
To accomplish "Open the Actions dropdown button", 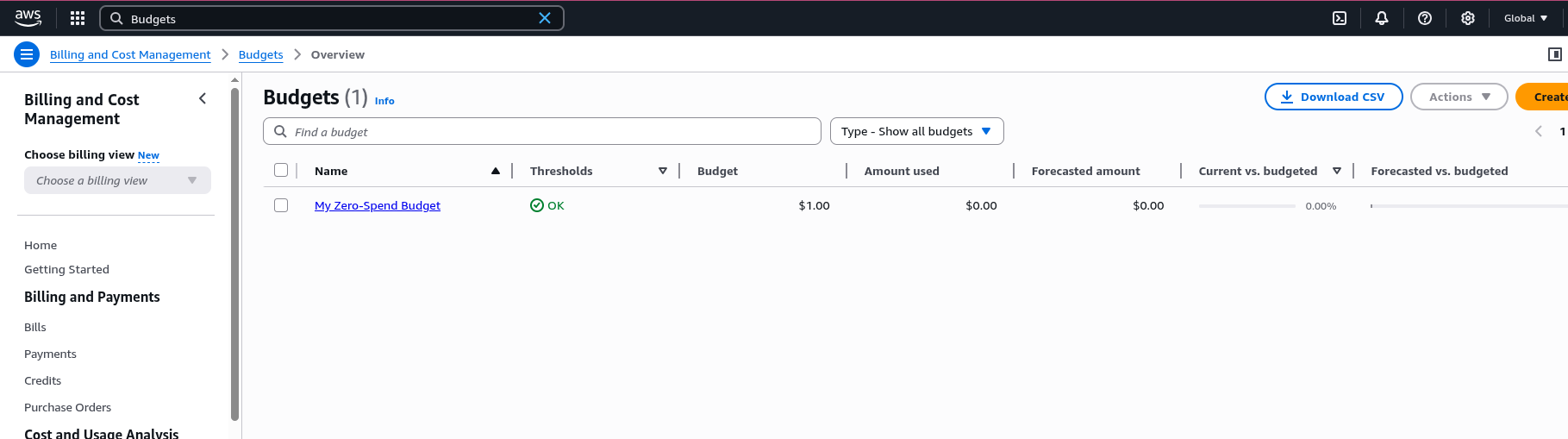I will click(x=1459, y=97).
